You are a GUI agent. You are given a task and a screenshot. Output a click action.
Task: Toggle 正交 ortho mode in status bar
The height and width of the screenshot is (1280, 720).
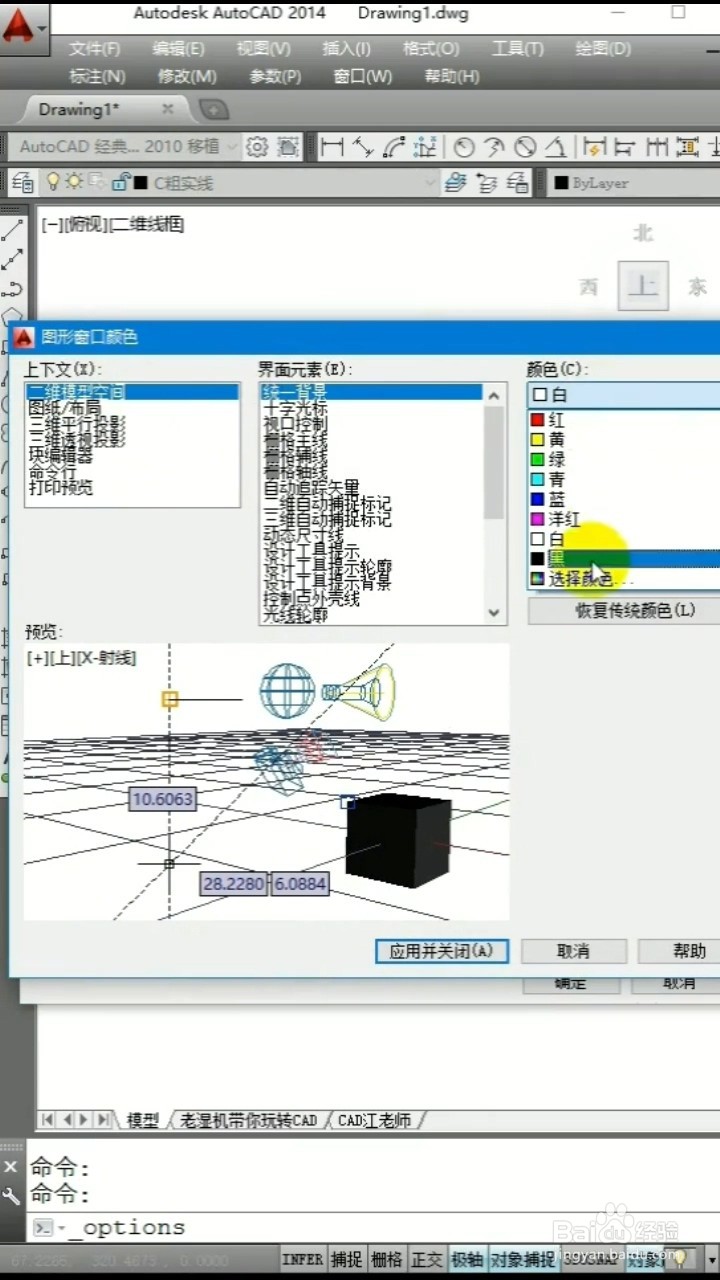coord(427,1259)
